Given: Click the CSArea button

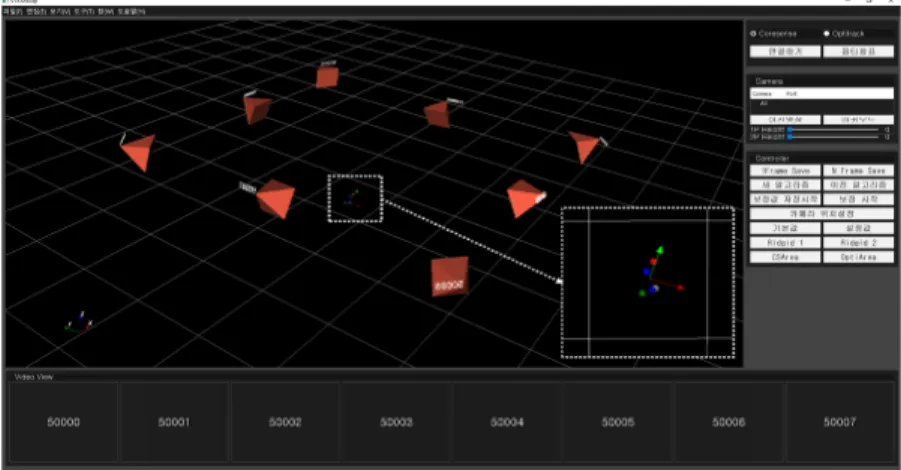Looking at the screenshot, I should [x=785, y=257].
